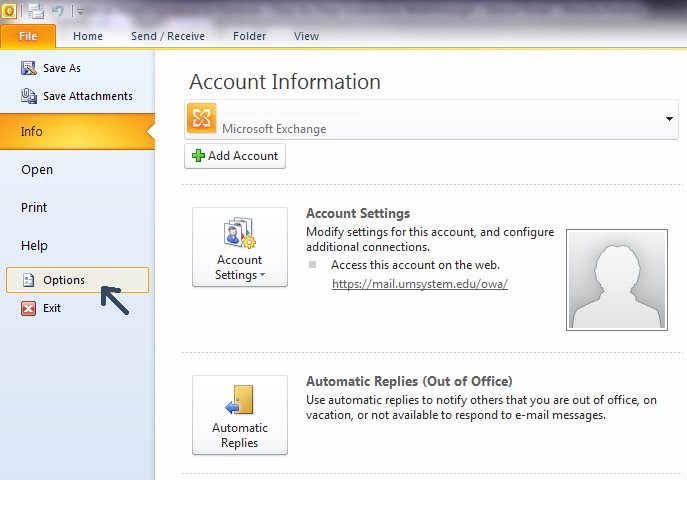Viewport: 687px width, 512px height.
Task: Switch to the Send / Receive tab
Action: click(168, 36)
